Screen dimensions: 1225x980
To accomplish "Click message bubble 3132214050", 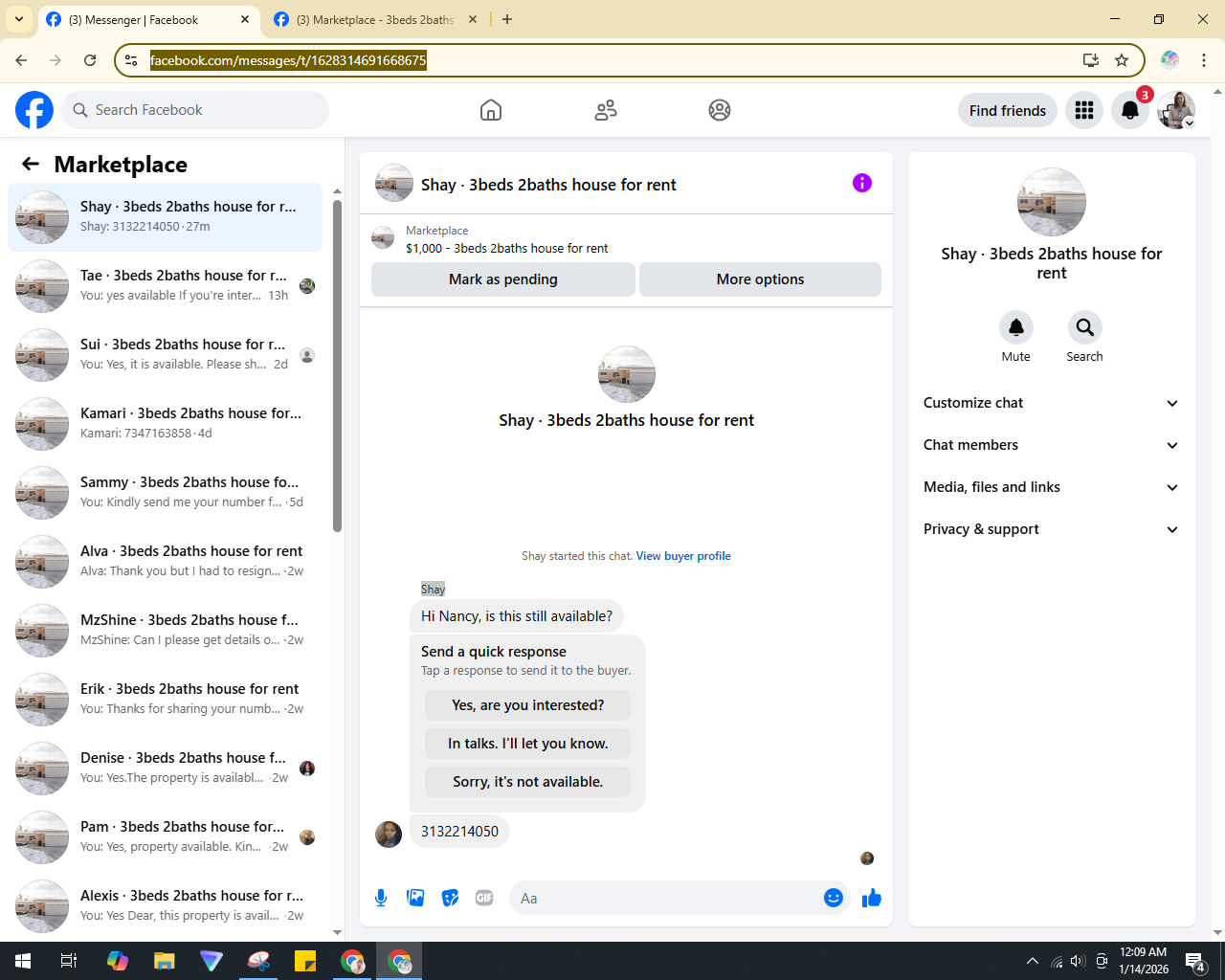I will point(459,832).
